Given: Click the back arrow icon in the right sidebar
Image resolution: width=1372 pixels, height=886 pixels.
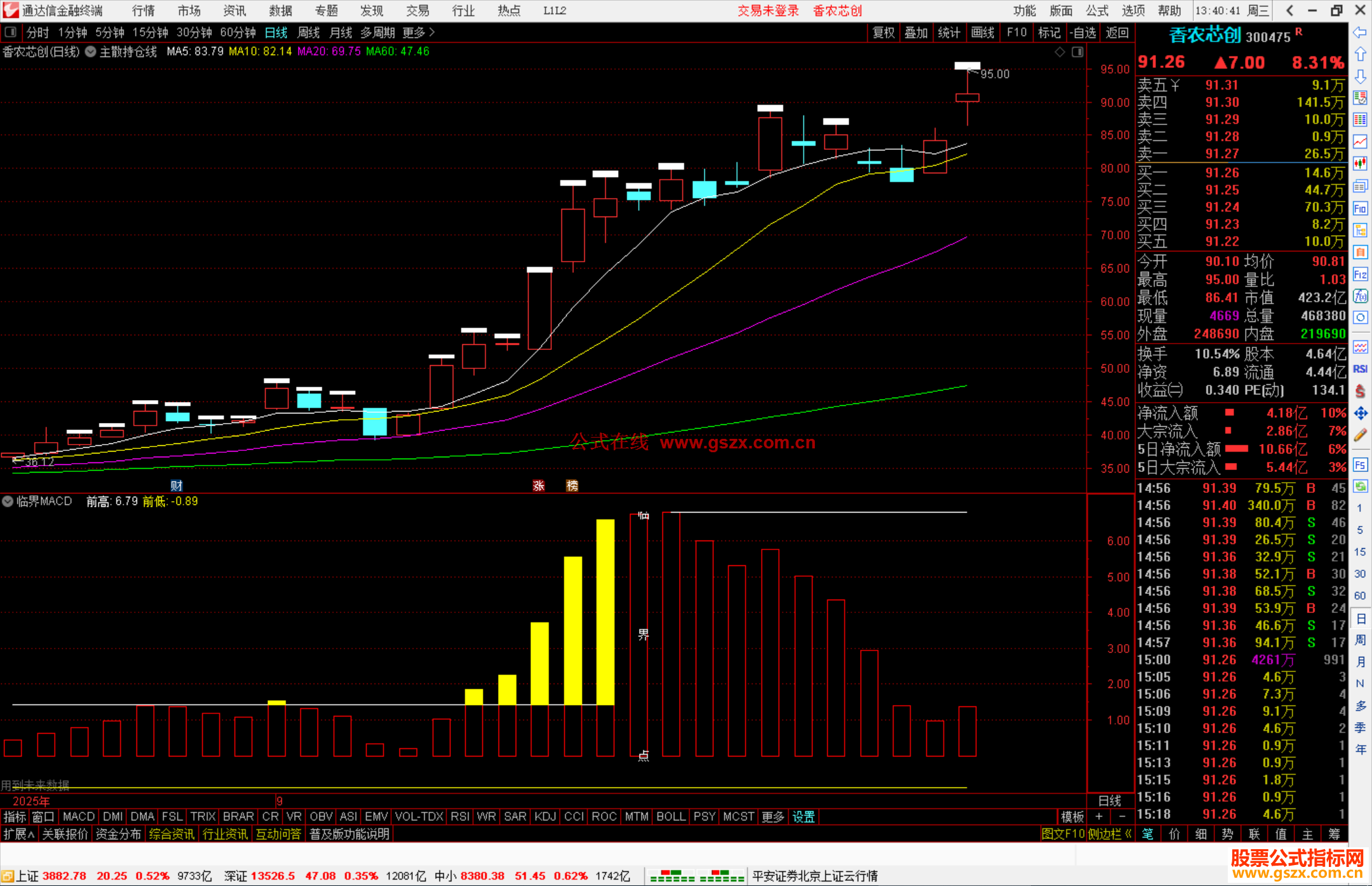Looking at the screenshot, I should pyautogui.click(x=1360, y=32).
